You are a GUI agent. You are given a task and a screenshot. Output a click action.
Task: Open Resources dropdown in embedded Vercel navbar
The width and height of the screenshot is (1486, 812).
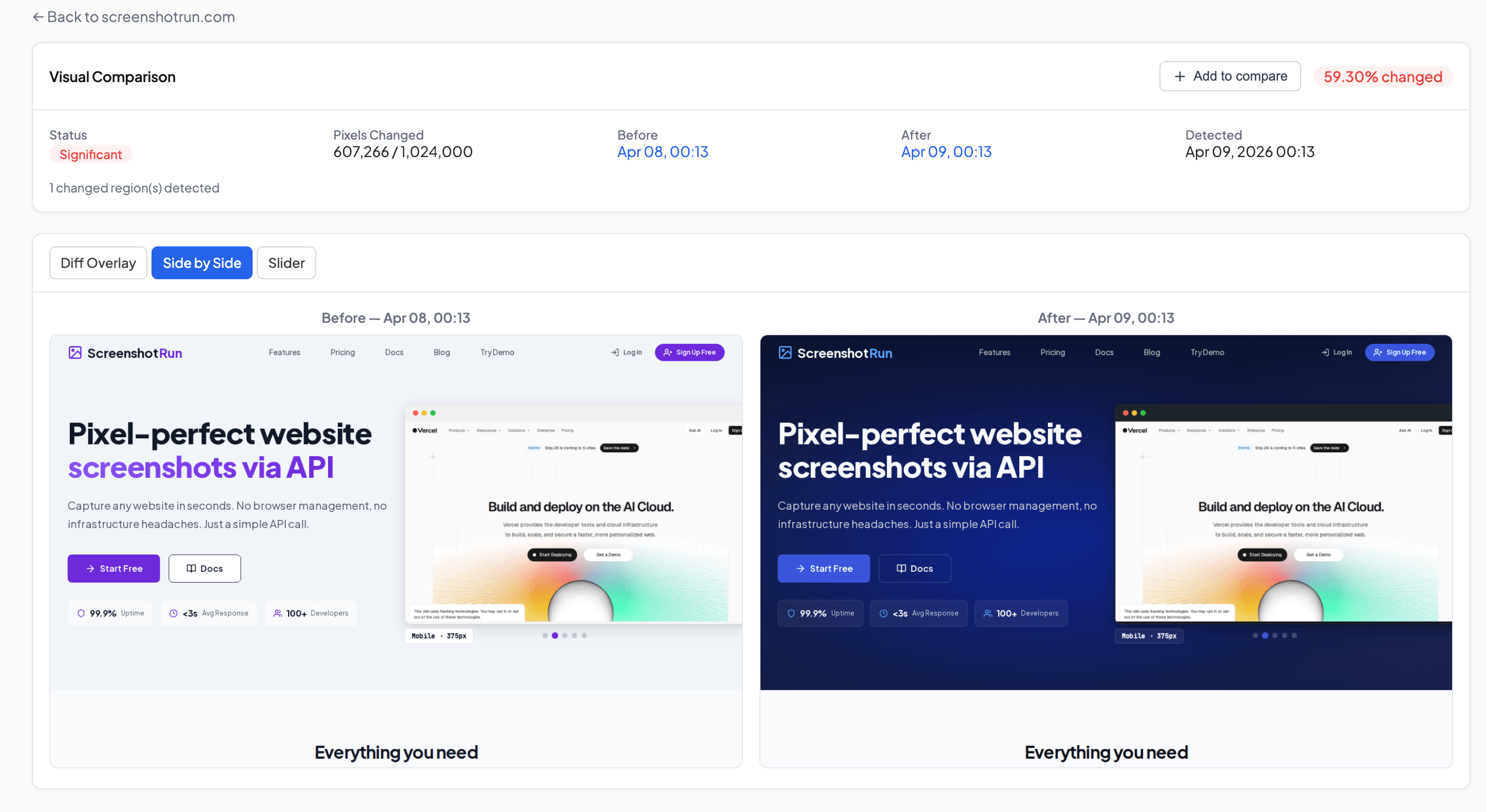pos(488,430)
